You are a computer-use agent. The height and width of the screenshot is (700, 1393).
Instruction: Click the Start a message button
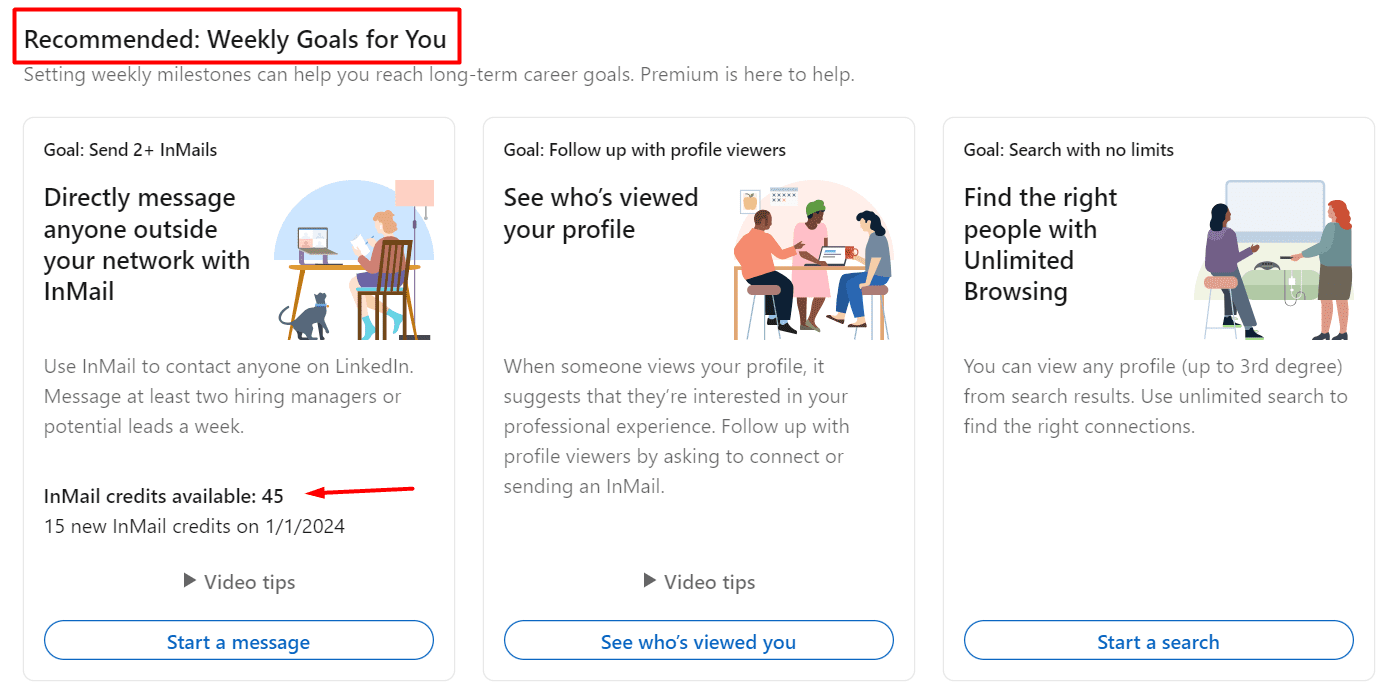[239, 641]
